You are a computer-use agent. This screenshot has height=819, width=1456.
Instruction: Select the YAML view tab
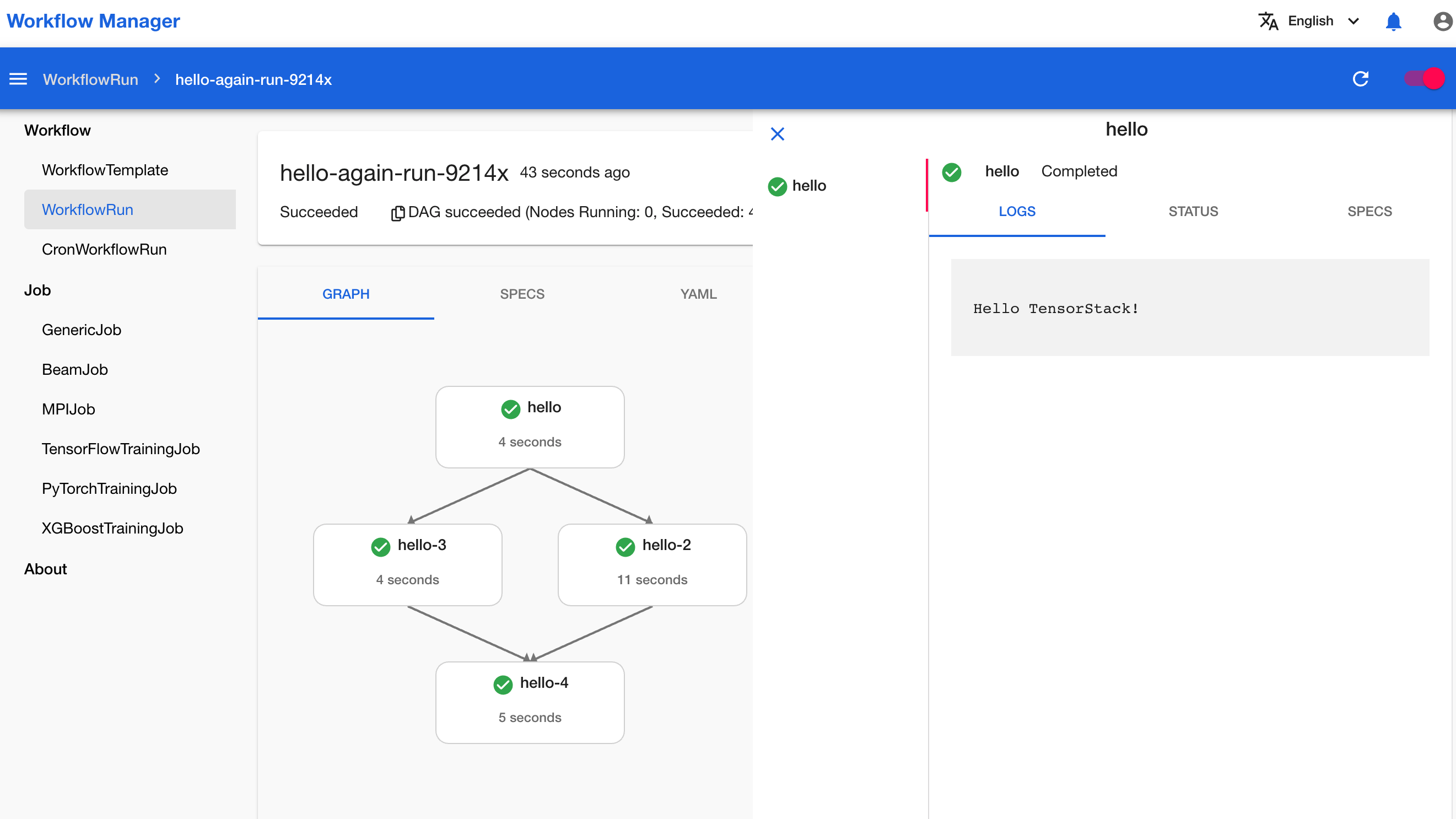click(x=698, y=294)
